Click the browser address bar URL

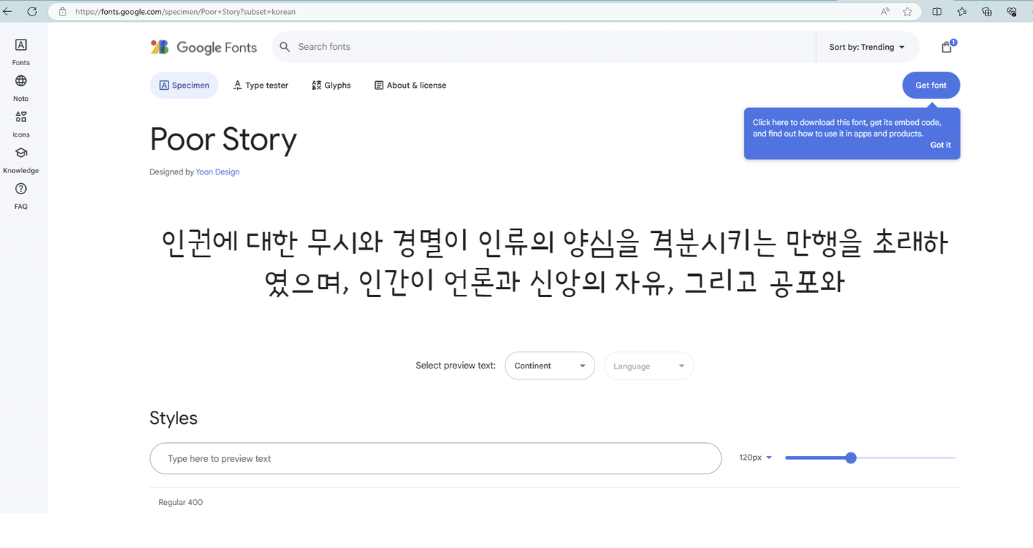[x=185, y=12]
